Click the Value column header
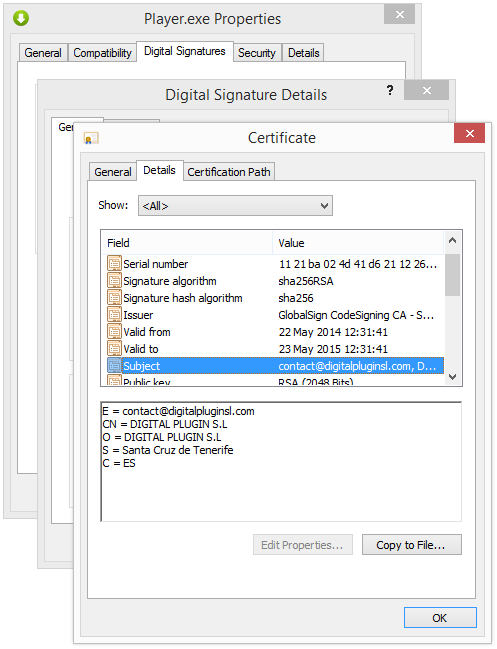Screen dimensions: 497x649 coord(358,243)
